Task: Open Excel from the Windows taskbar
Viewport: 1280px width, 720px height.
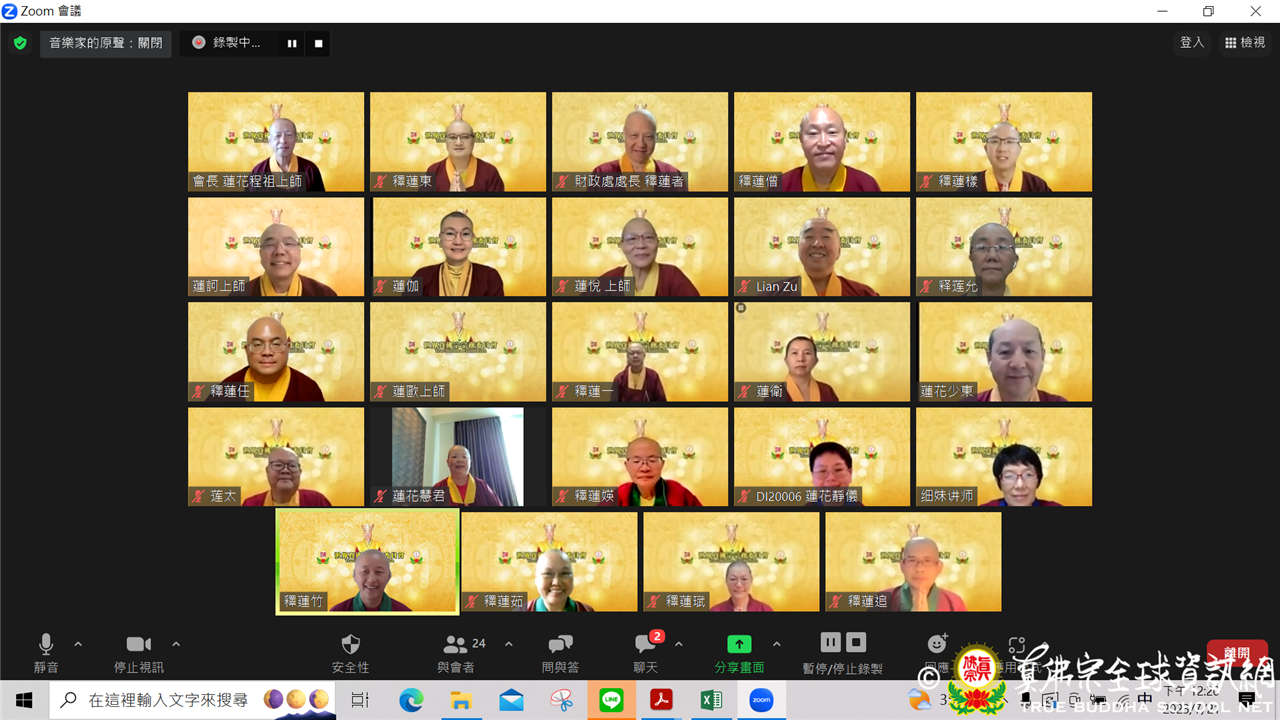Action: [x=711, y=700]
